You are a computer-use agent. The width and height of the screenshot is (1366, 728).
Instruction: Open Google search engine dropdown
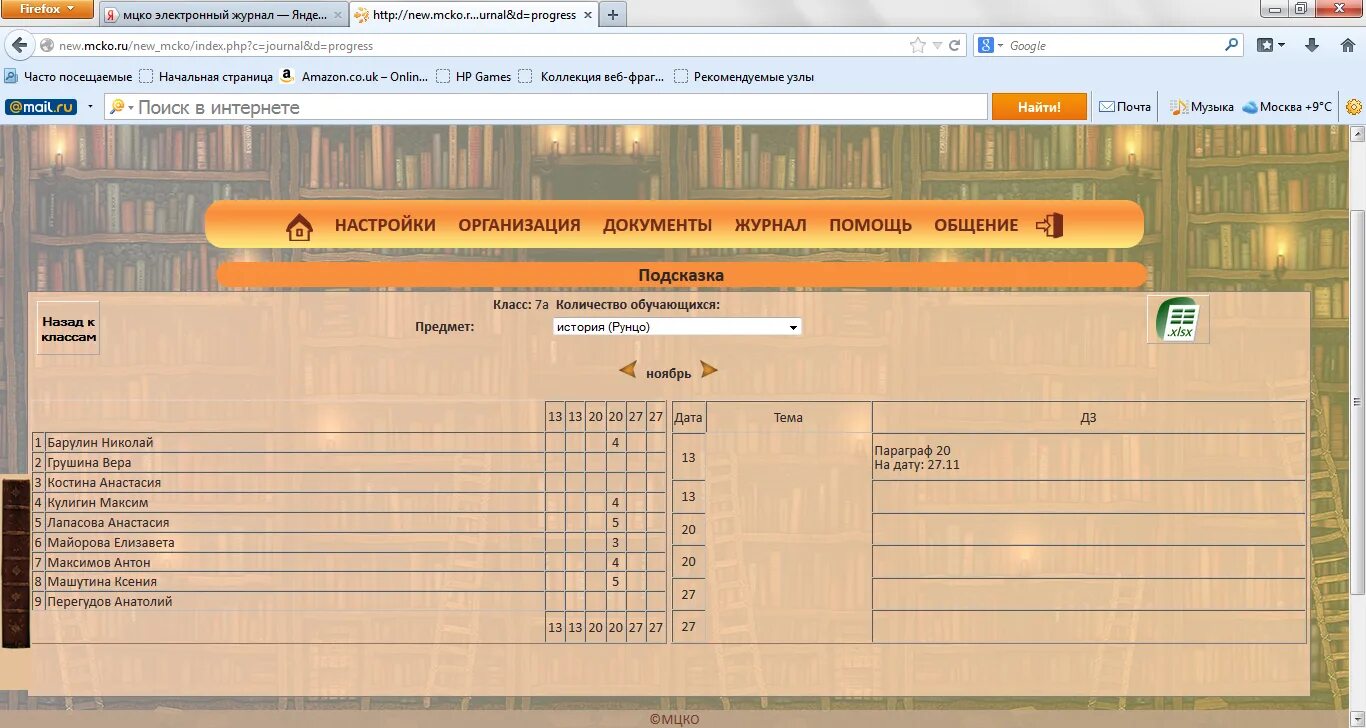point(991,45)
